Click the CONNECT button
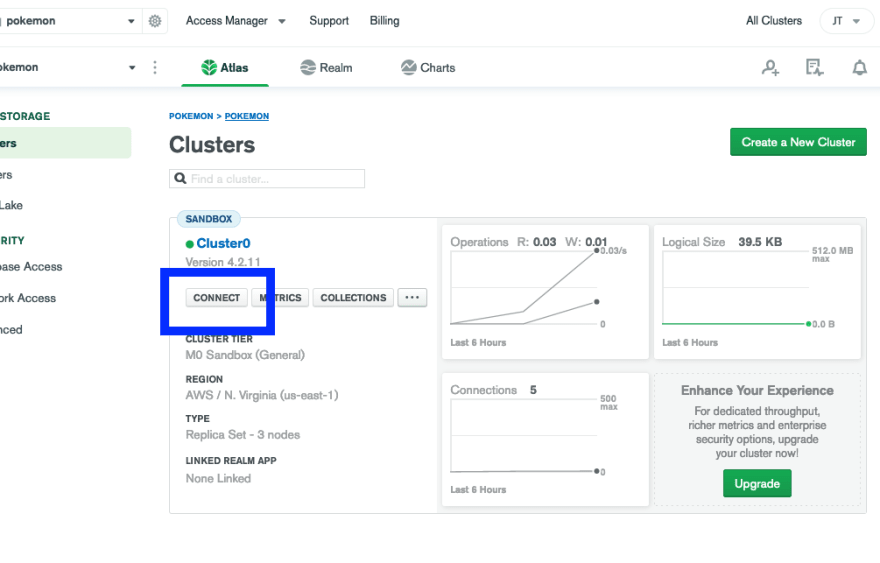The image size is (880, 563). point(217,297)
